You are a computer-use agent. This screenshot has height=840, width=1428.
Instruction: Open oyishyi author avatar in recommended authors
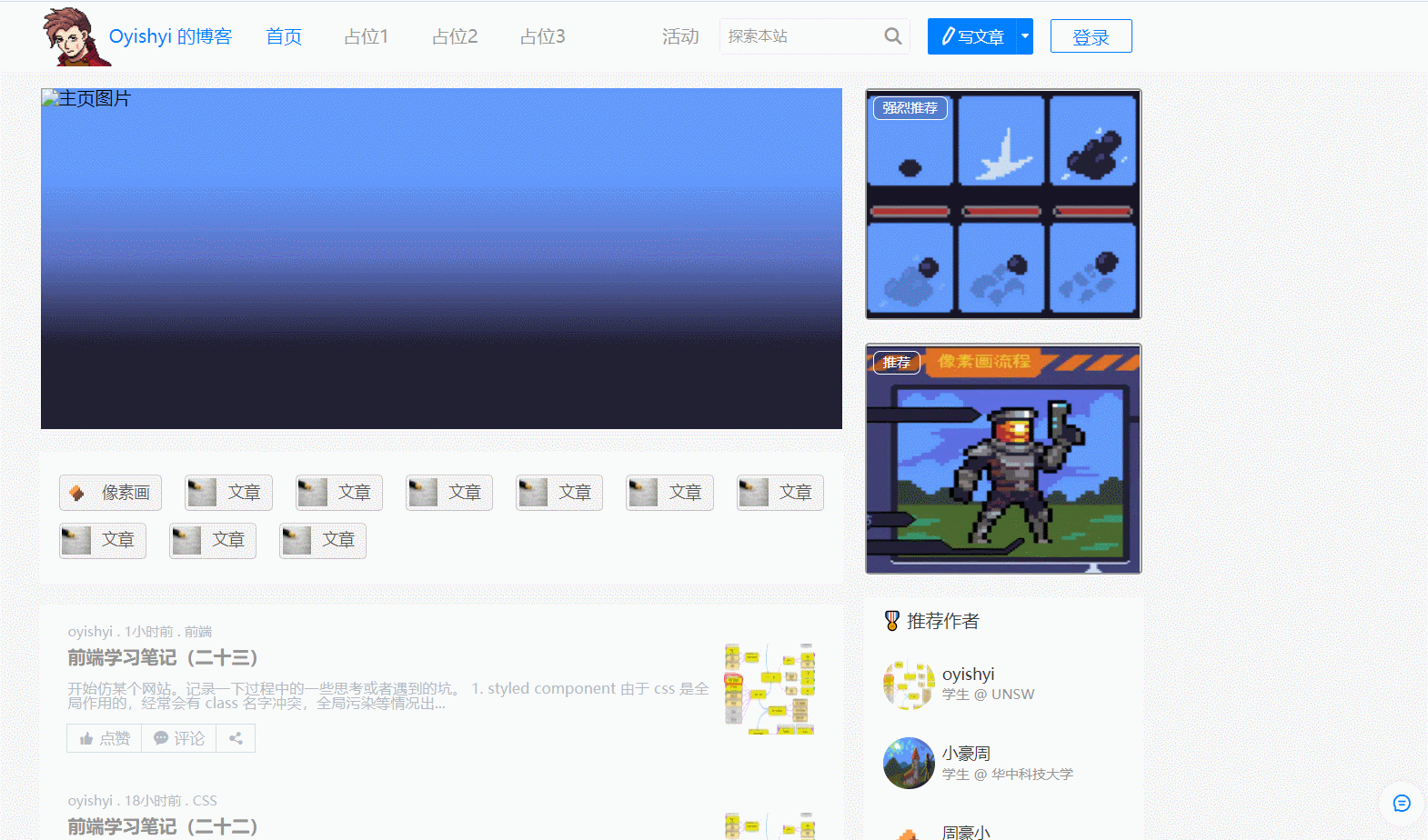click(909, 685)
